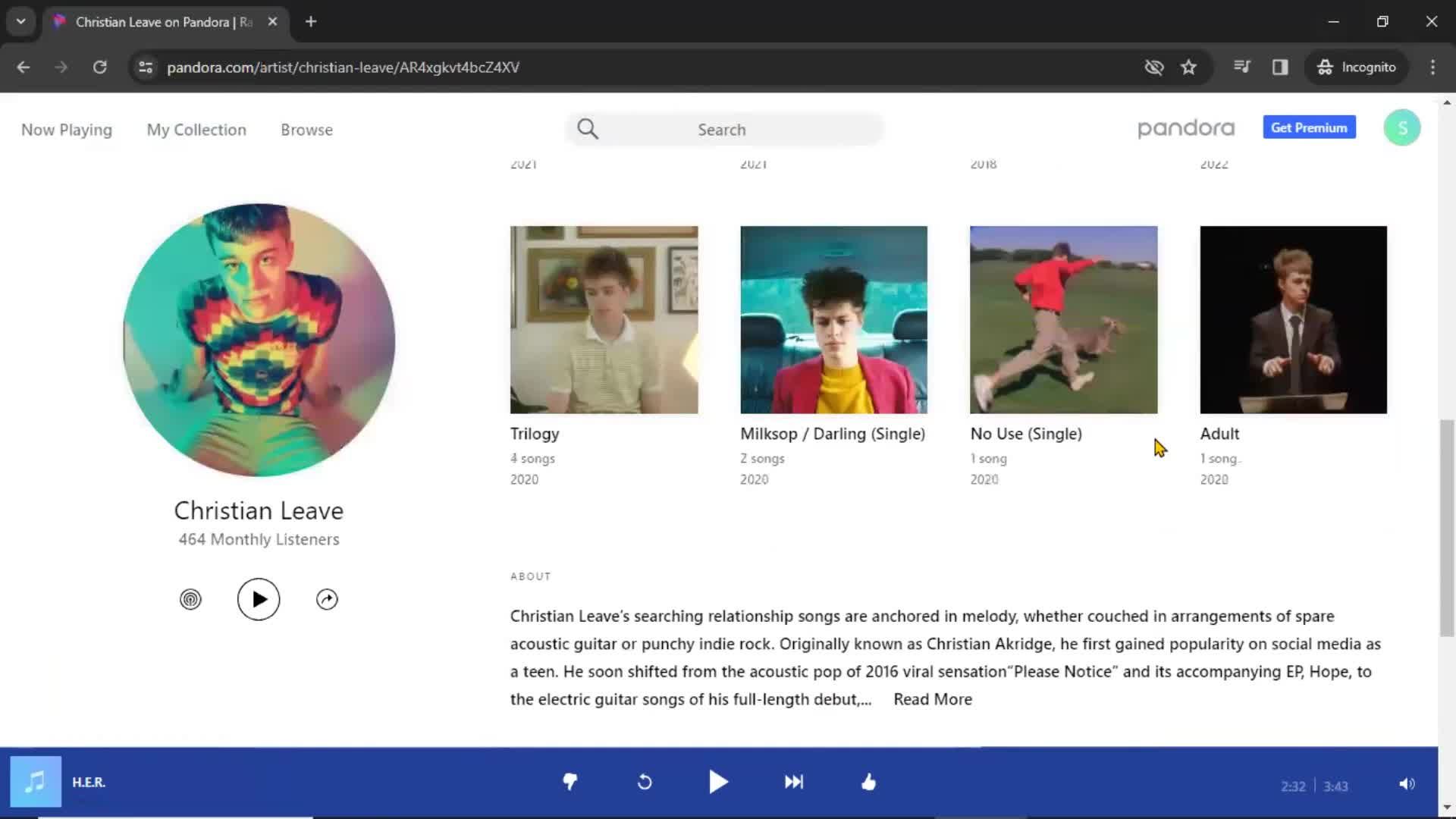Click No Use (Single) title
1456x819 pixels.
[1026, 434]
